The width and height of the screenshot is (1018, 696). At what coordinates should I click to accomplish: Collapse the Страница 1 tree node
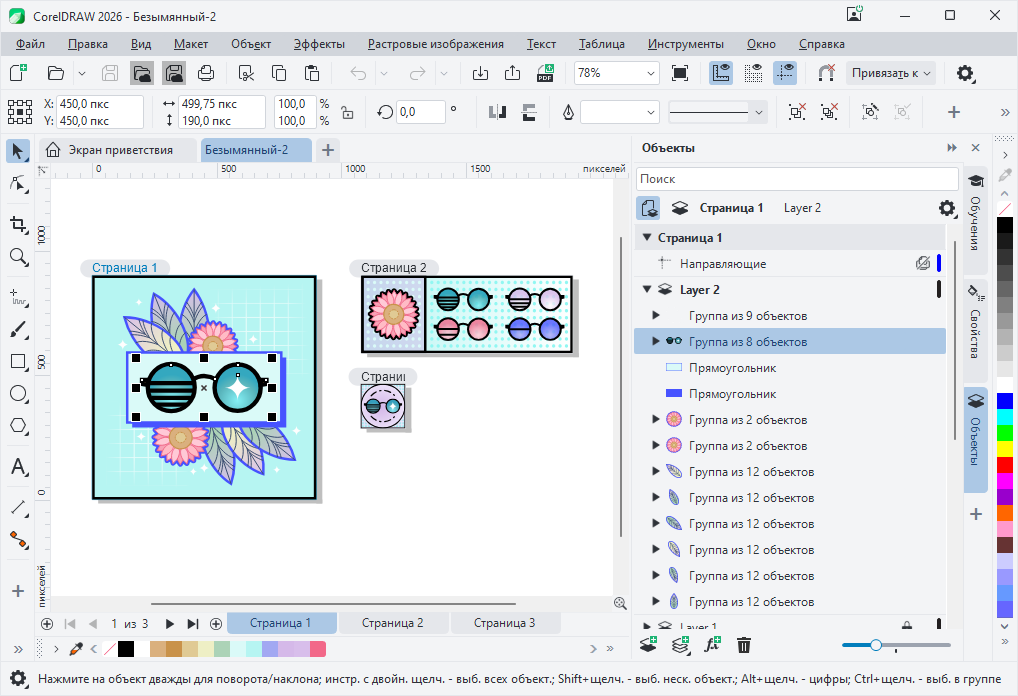coord(647,237)
